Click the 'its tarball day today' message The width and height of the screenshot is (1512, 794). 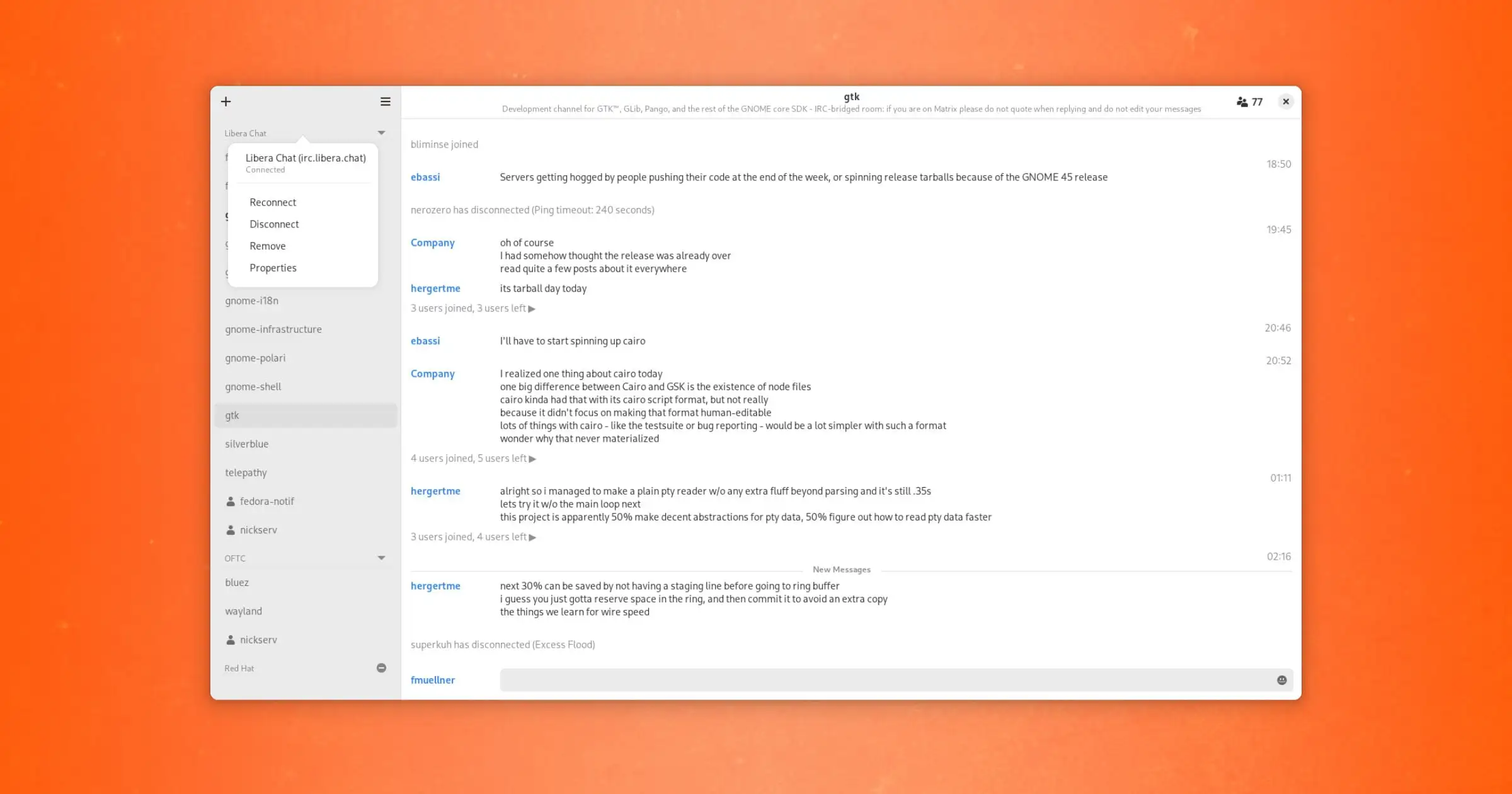pos(543,288)
